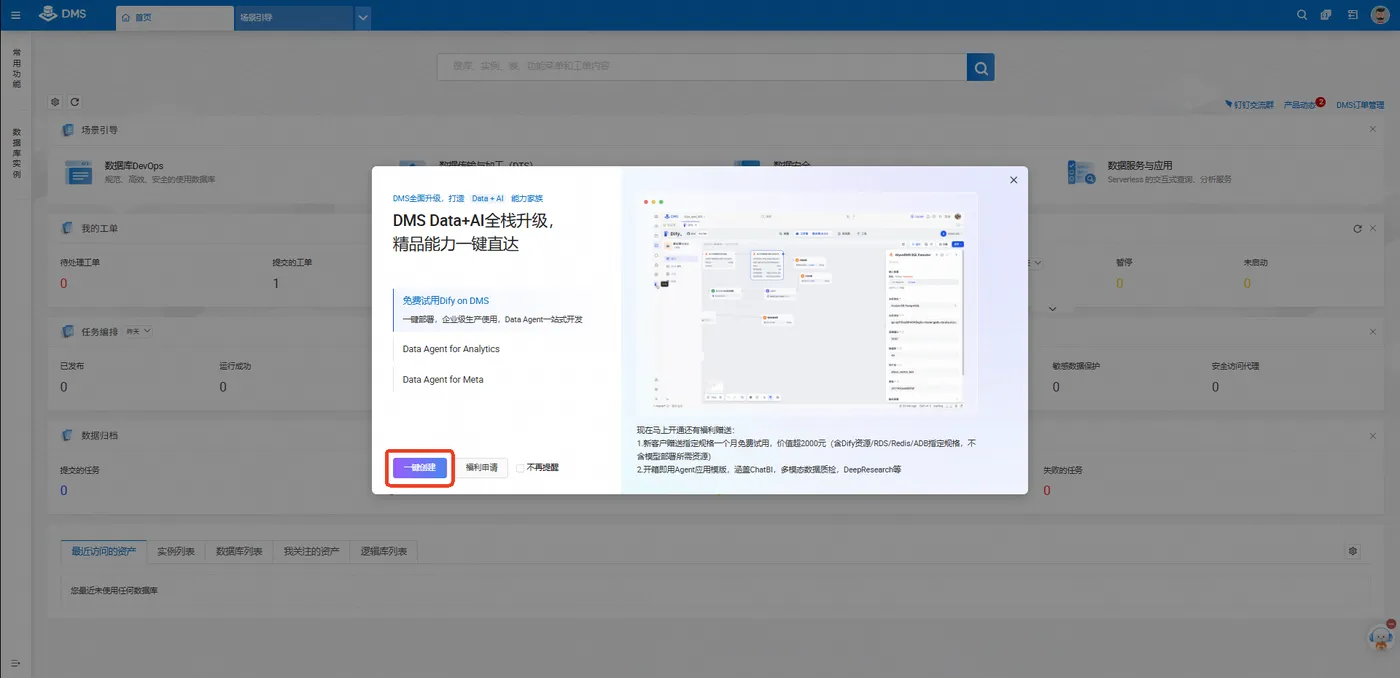1400x678 pixels.
Task: Click the 福利申请 button in dialog
Action: 482,468
